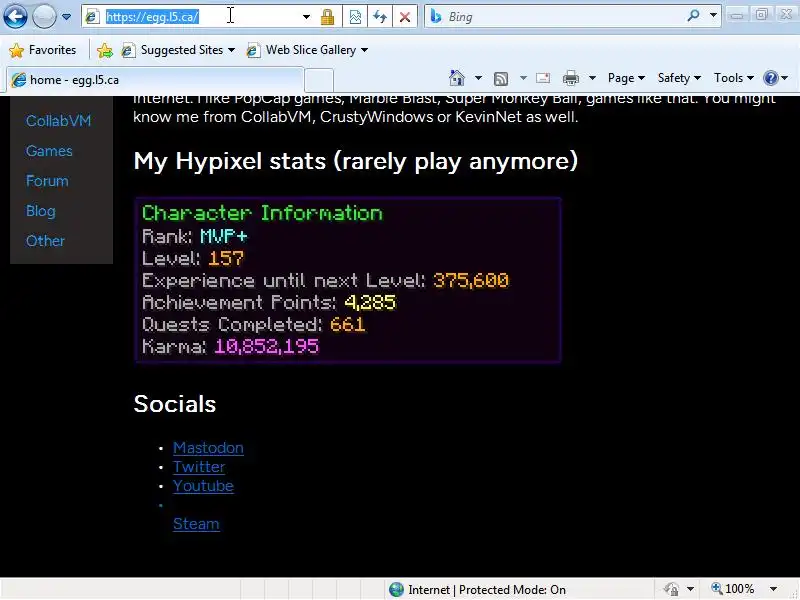
Task: Expand the Print dropdown arrow
Action: (592, 78)
